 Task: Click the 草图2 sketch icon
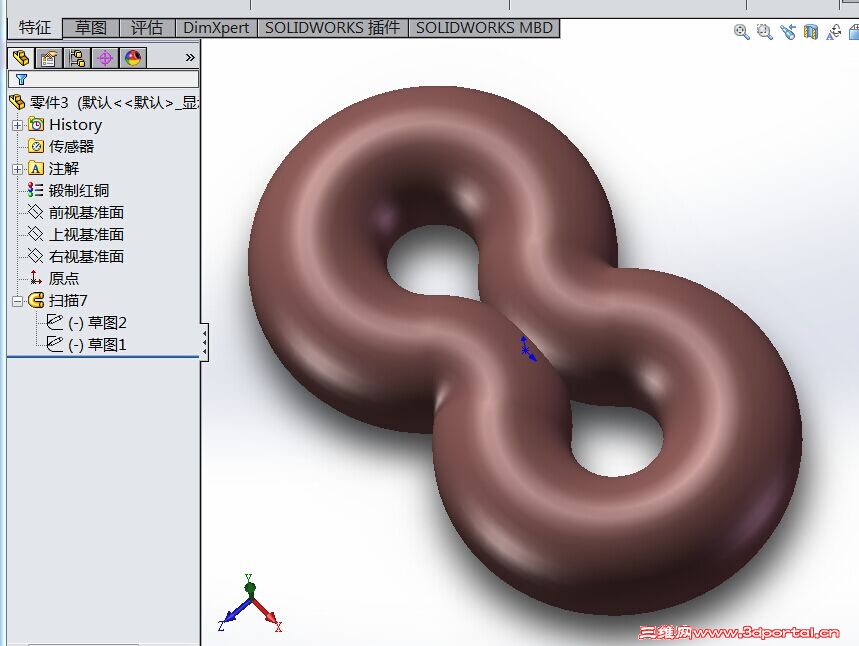tap(55, 322)
